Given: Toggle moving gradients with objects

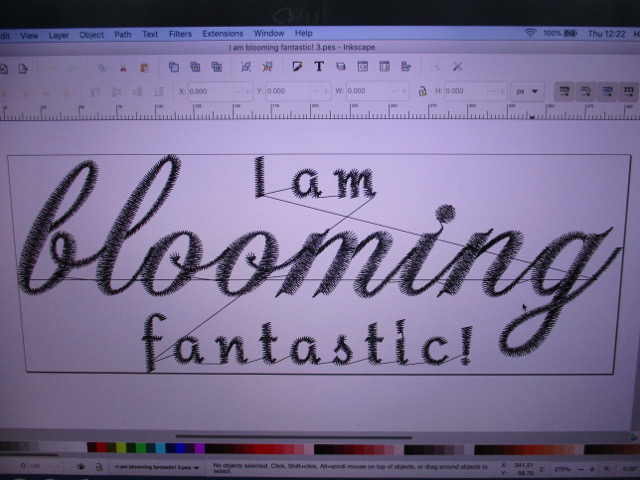Looking at the screenshot, I should (607, 91).
